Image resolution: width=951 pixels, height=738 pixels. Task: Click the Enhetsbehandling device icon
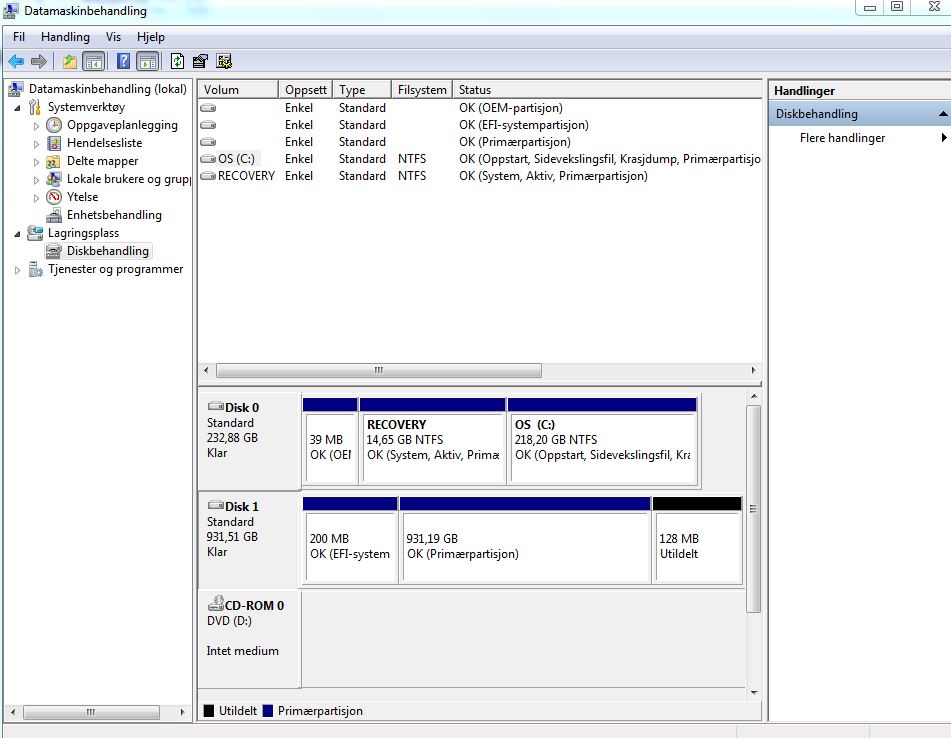pos(54,215)
